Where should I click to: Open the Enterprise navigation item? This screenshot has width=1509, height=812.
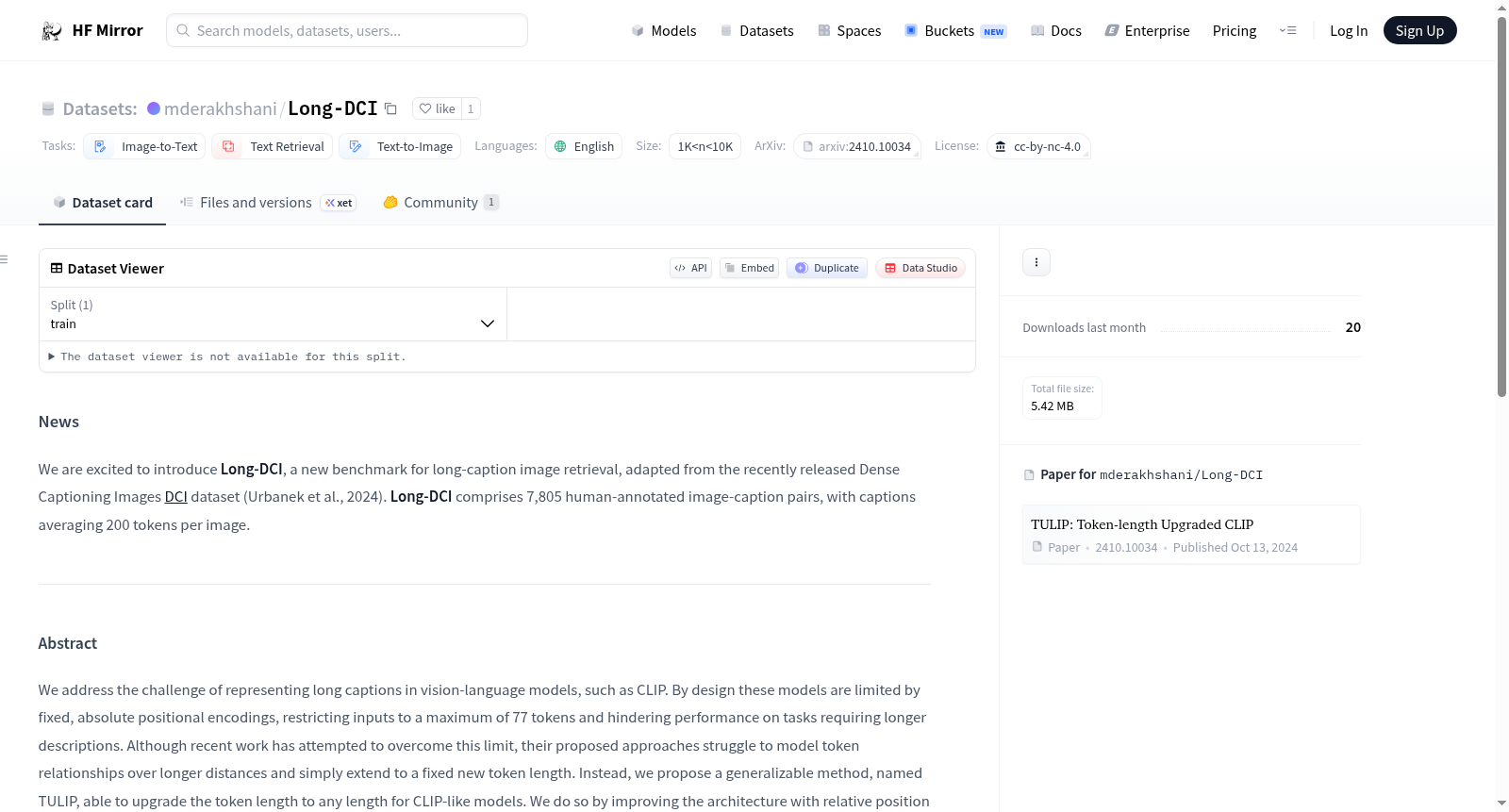pos(1148,31)
